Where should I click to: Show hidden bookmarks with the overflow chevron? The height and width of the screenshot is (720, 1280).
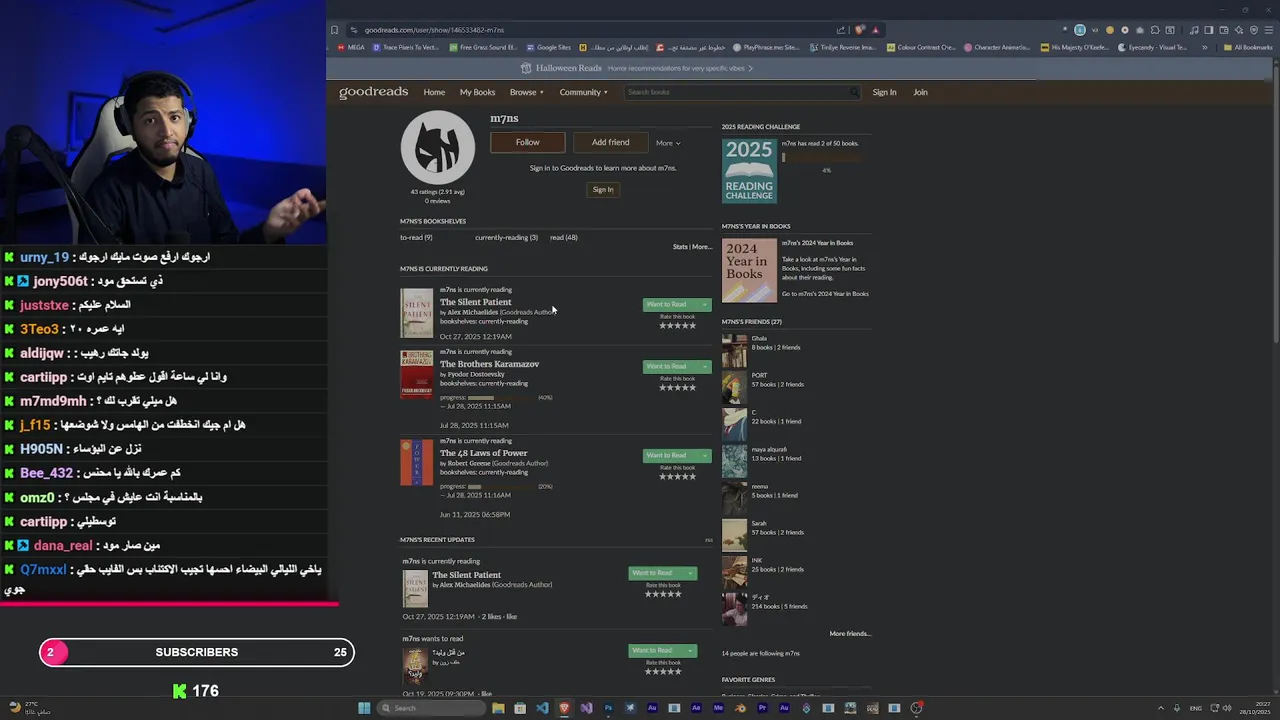click(1204, 47)
